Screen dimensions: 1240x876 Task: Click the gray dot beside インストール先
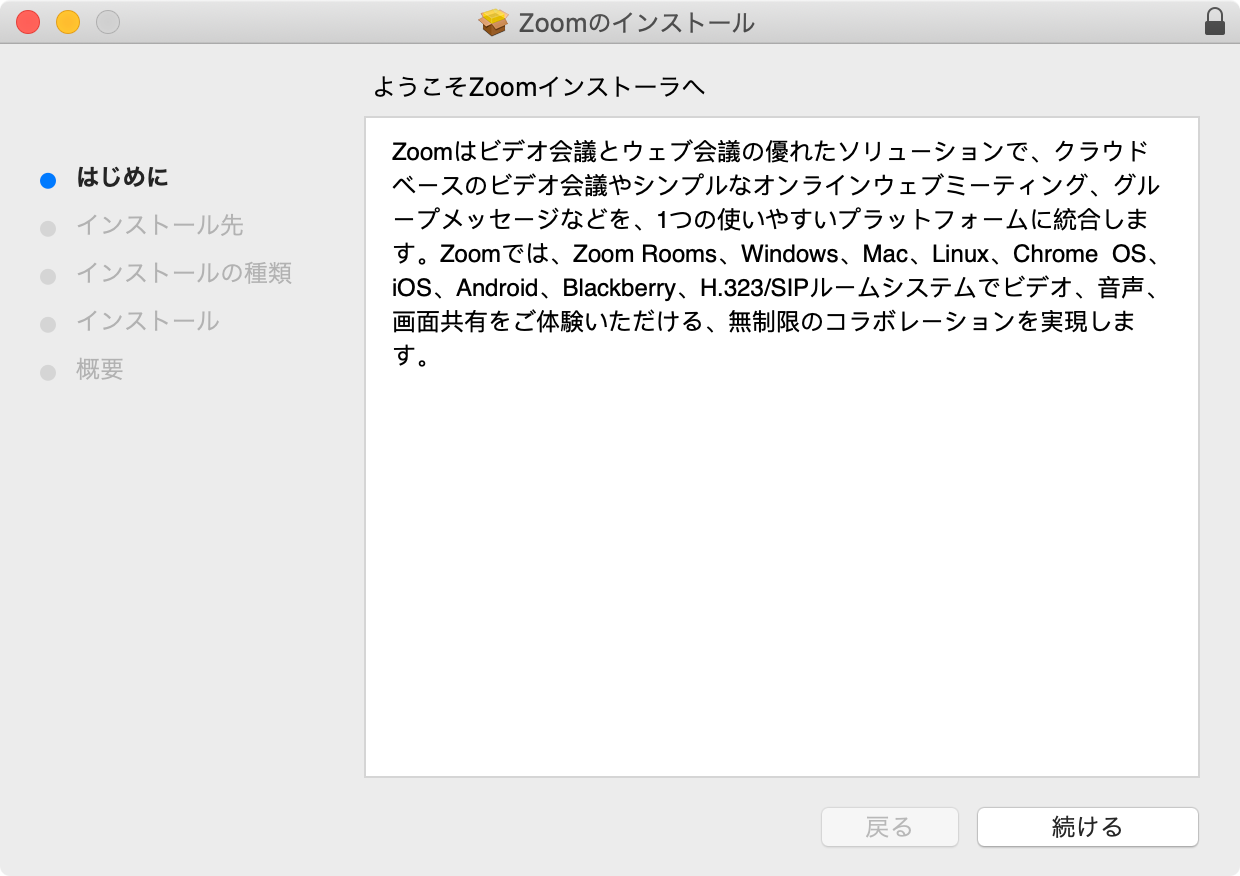pos(47,227)
